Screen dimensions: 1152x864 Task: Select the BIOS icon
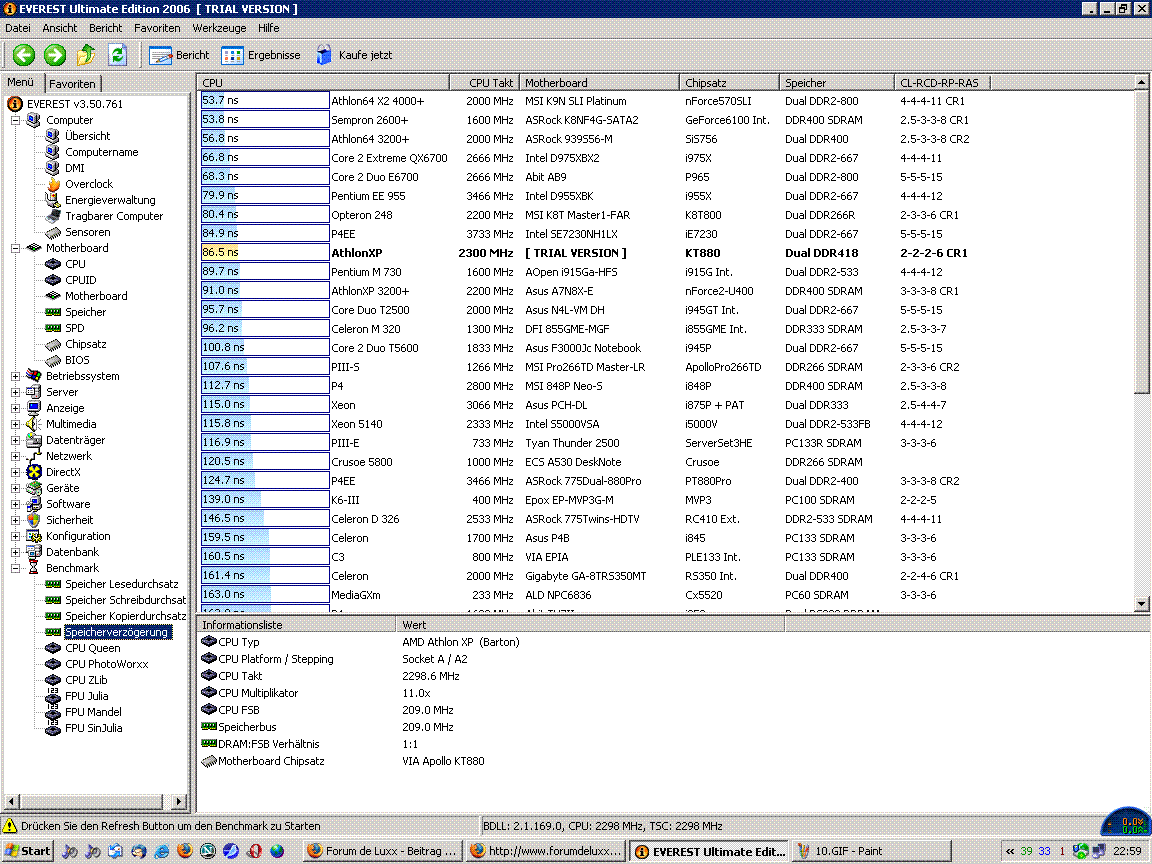click(x=53, y=360)
